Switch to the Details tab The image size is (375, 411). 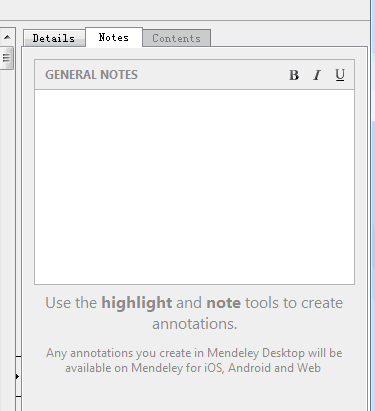point(54,38)
